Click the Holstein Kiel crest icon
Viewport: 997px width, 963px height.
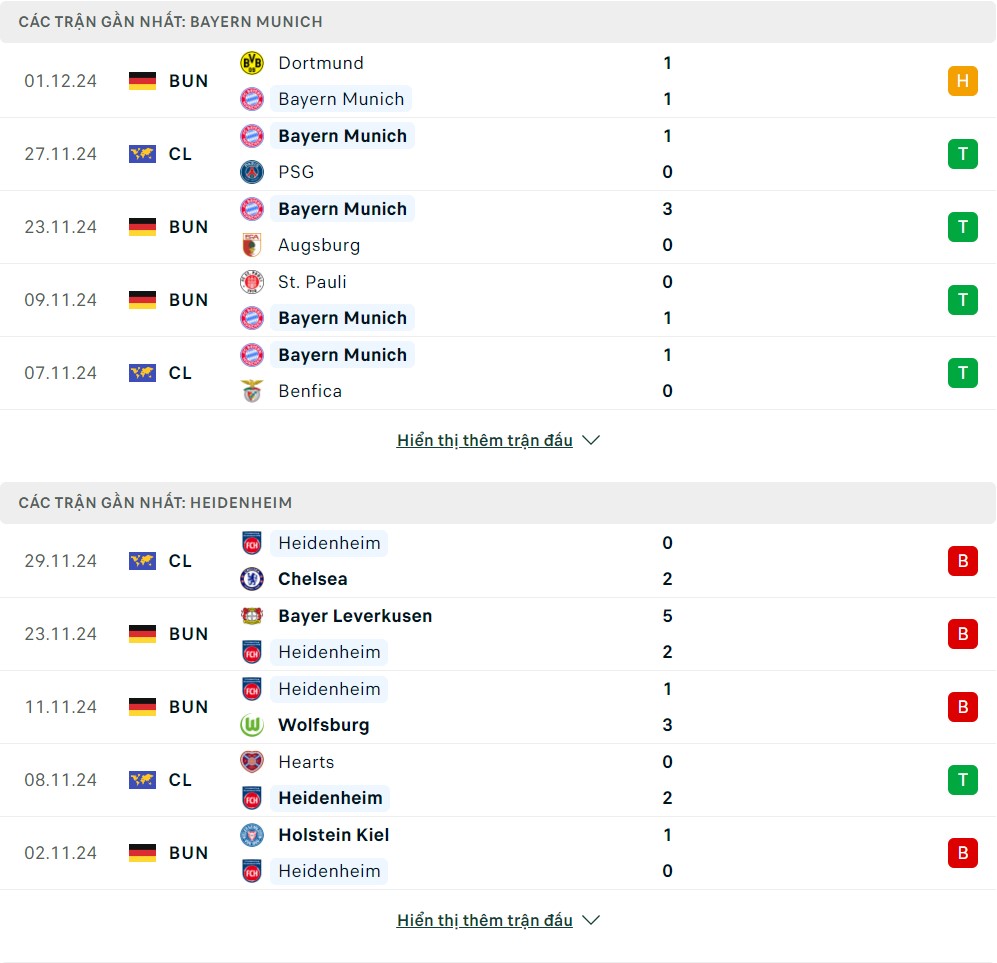(252, 835)
